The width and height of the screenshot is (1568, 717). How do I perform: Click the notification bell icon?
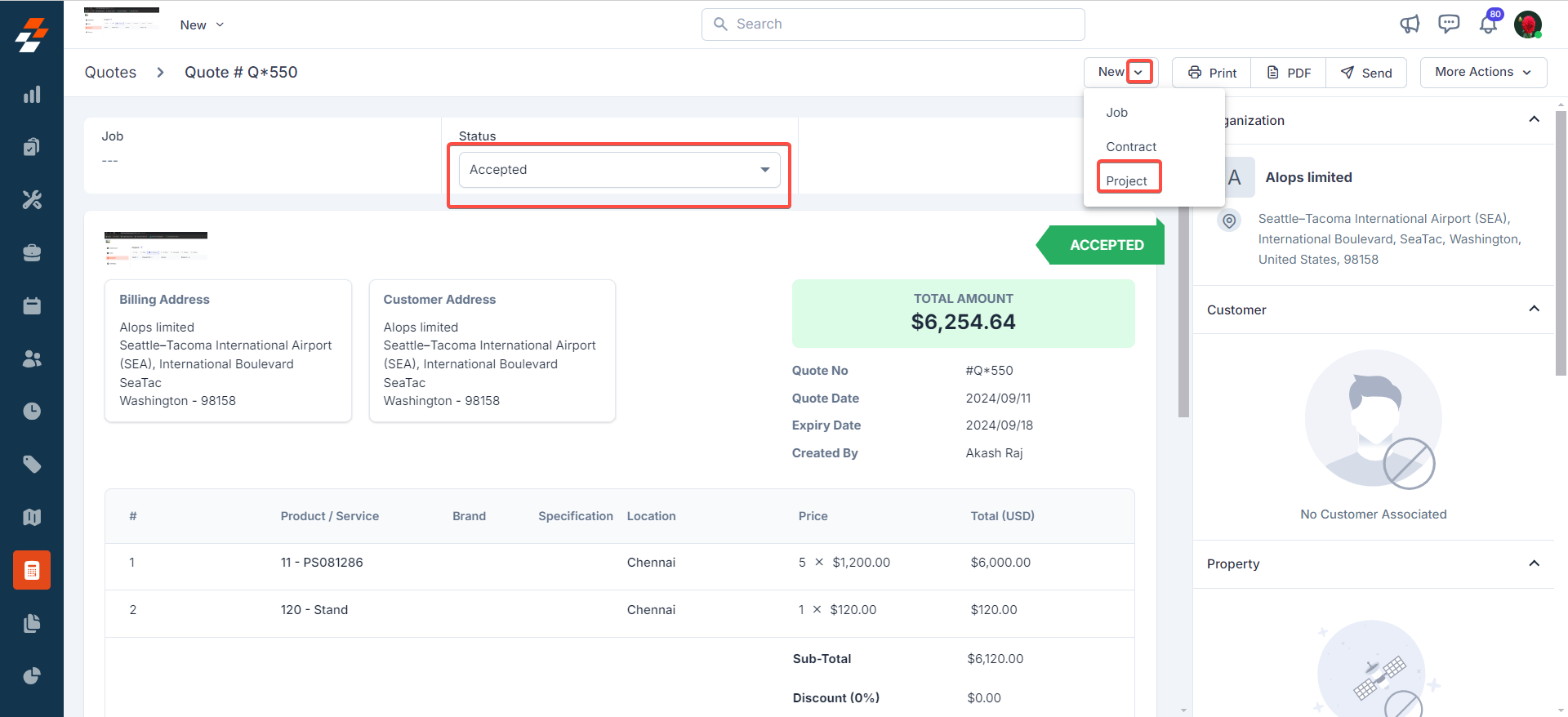1488,24
